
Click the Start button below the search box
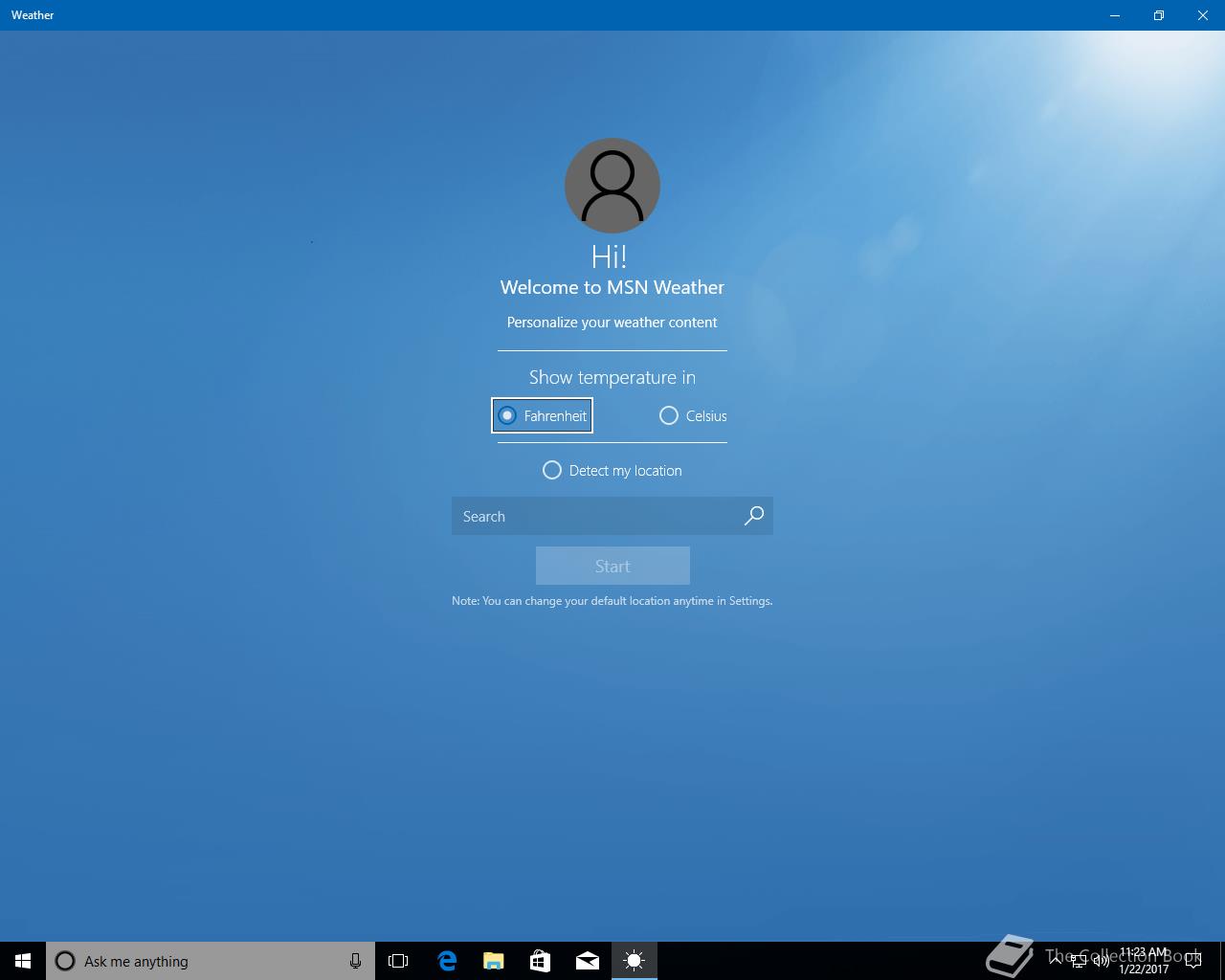click(x=612, y=566)
